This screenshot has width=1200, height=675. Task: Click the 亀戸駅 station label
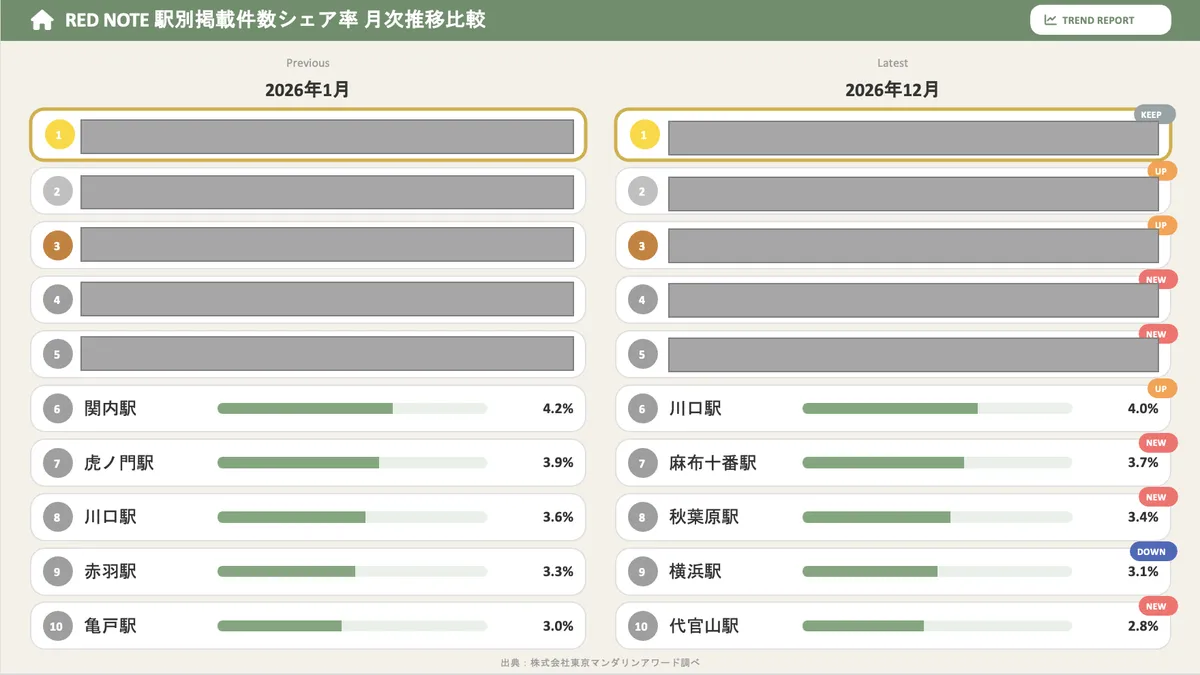pyautogui.click(x=110, y=626)
